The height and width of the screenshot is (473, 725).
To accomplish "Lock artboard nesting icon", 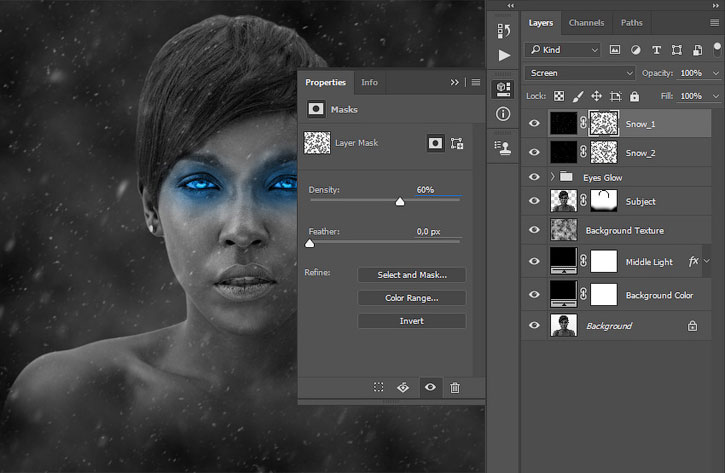I will point(615,96).
